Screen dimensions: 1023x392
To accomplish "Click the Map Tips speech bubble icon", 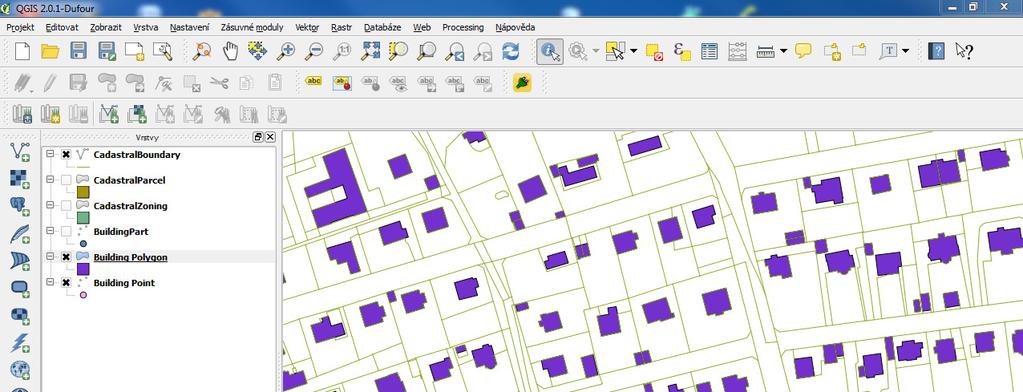I will [803, 51].
